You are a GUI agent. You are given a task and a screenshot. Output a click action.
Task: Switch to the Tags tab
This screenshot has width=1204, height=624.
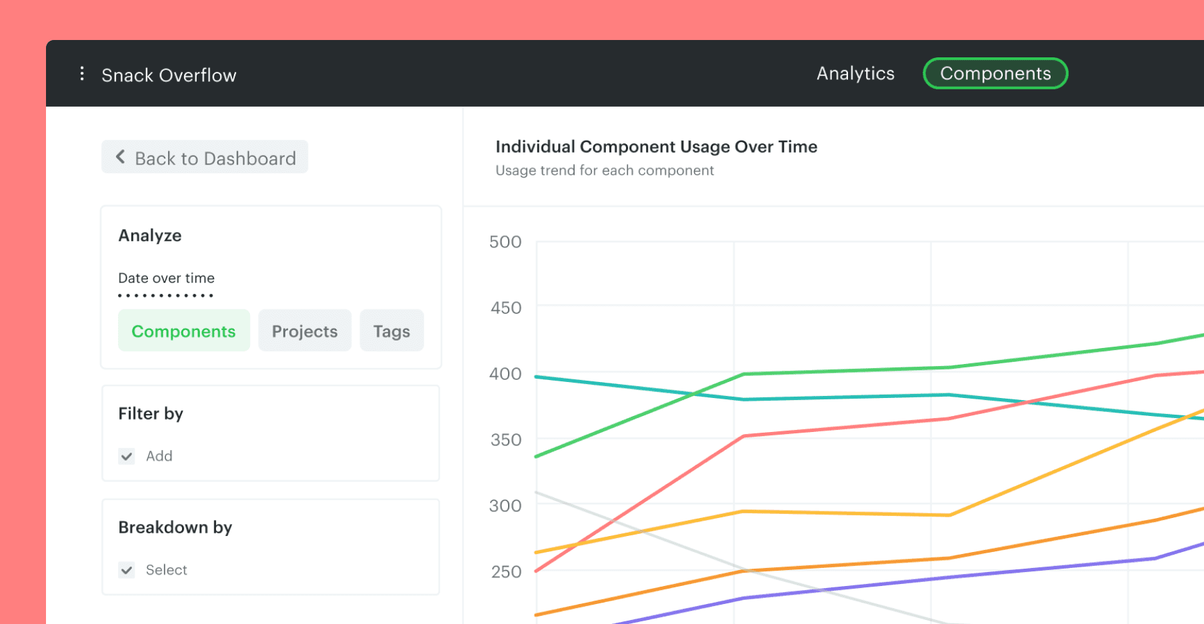coord(391,330)
